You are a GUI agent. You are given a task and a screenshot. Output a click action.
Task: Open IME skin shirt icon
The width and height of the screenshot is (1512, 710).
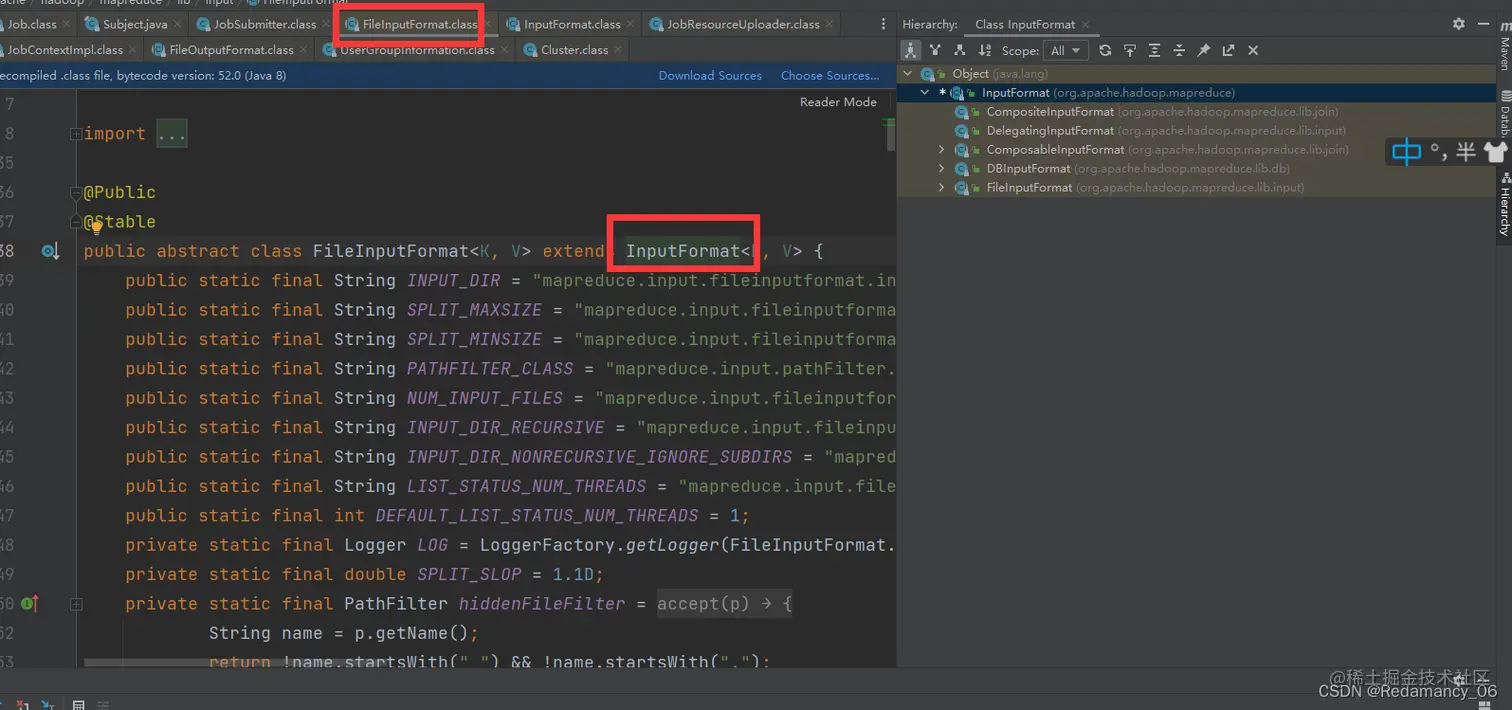tap(1495, 152)
